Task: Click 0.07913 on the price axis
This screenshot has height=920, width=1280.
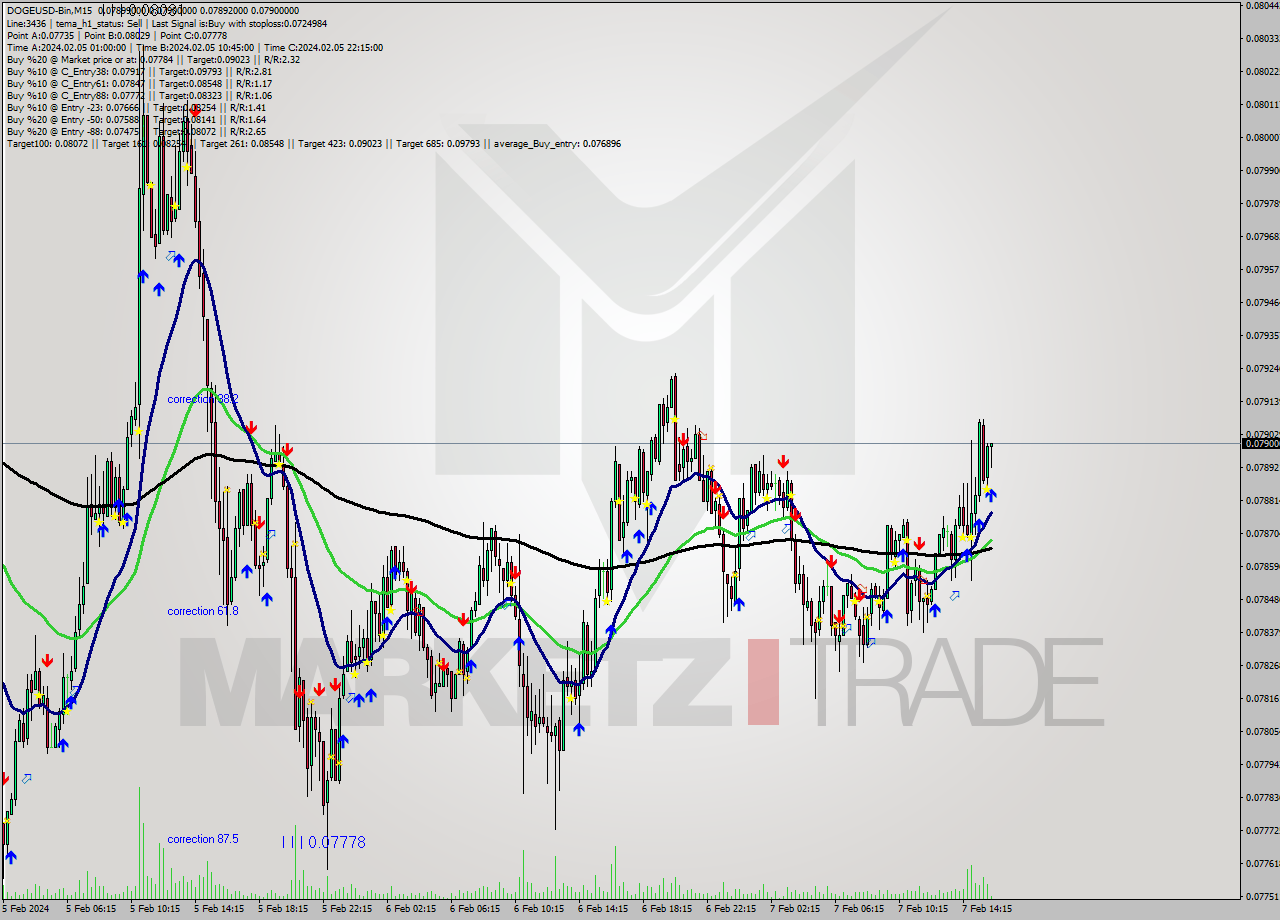Action: tap(1261, 401)
